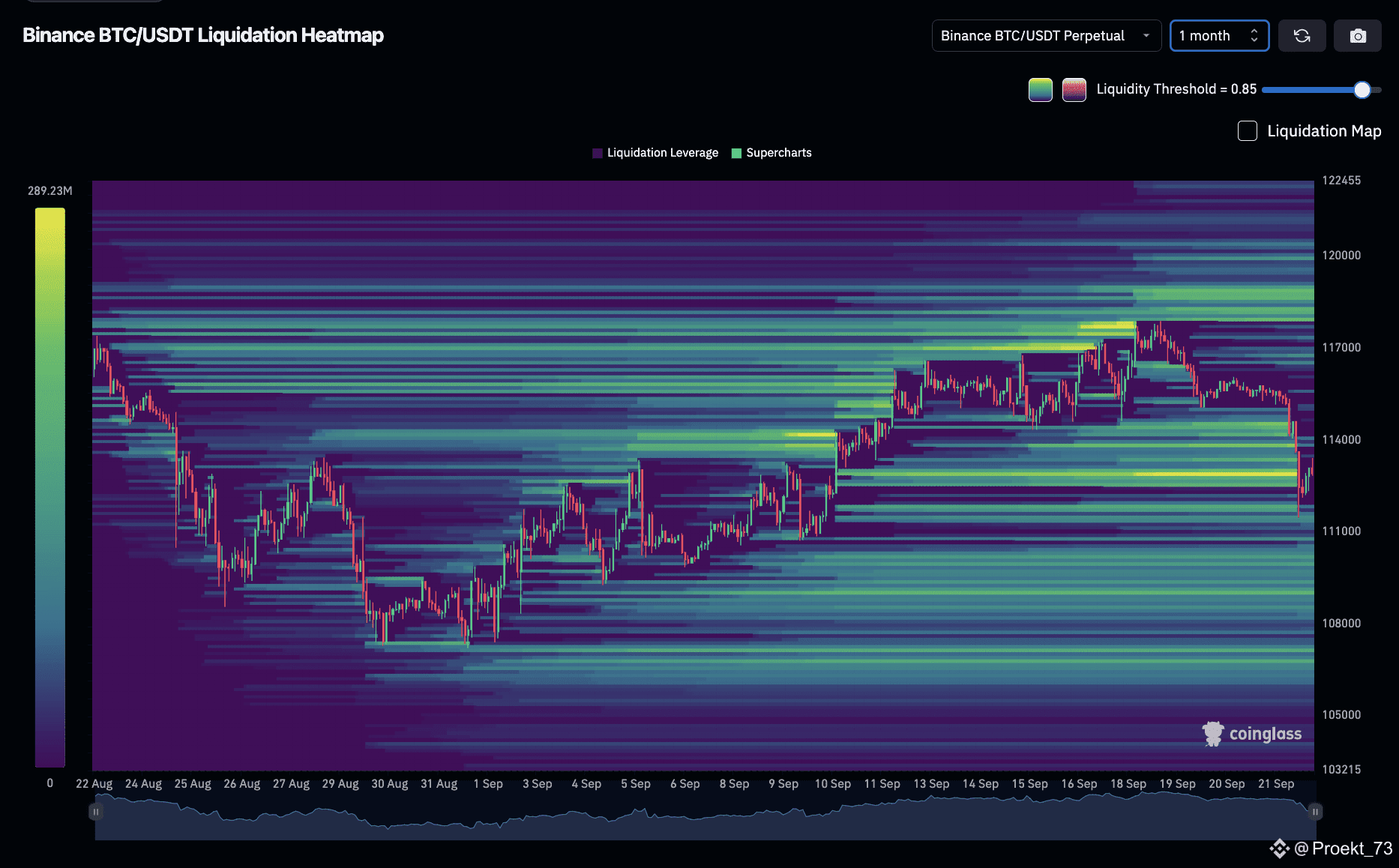
Task: Click the 103215 bottom price label
Action: 1341,770
